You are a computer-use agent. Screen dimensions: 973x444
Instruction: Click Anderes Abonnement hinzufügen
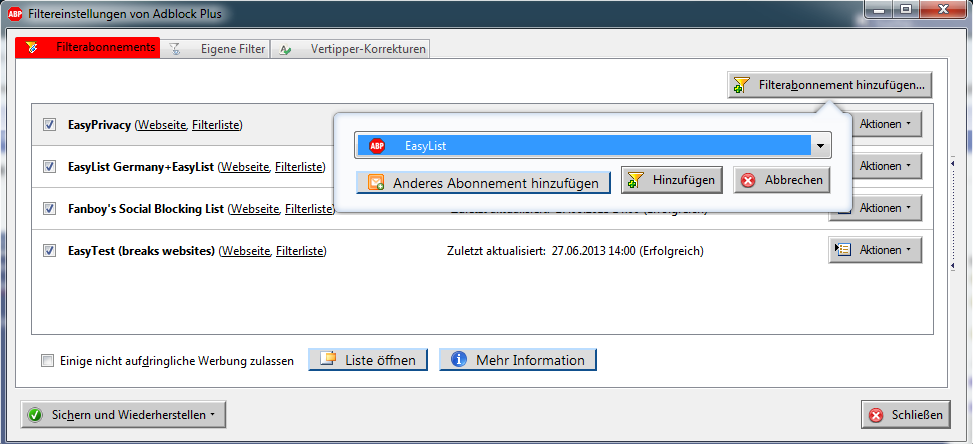point(483,183)
